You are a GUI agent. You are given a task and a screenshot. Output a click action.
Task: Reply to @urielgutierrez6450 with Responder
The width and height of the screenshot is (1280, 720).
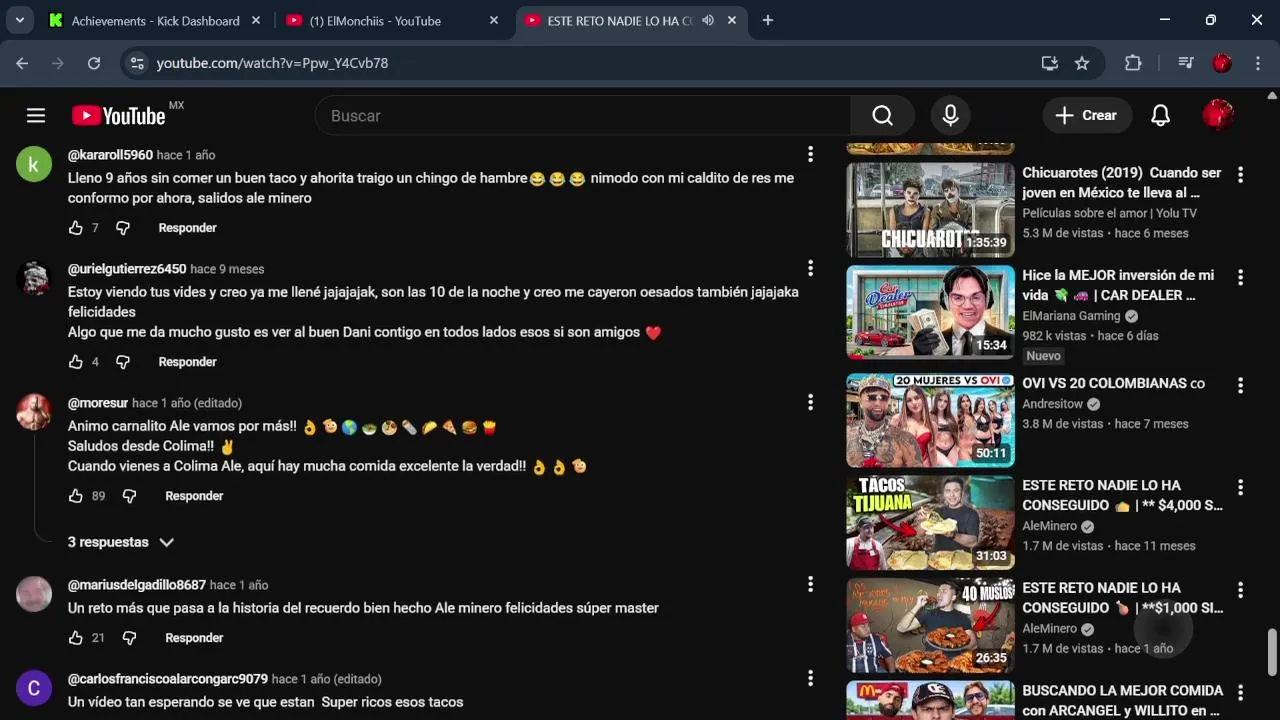point(187,362)
